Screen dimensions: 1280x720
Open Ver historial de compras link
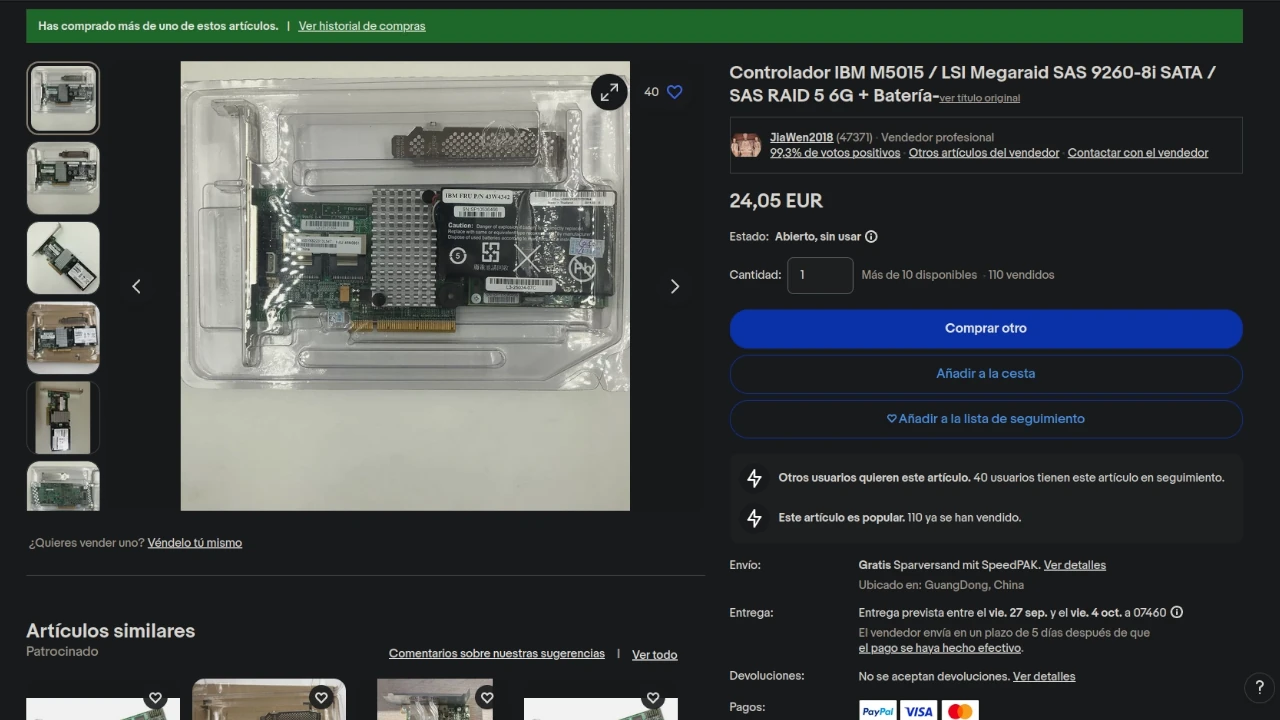point(362,26)
